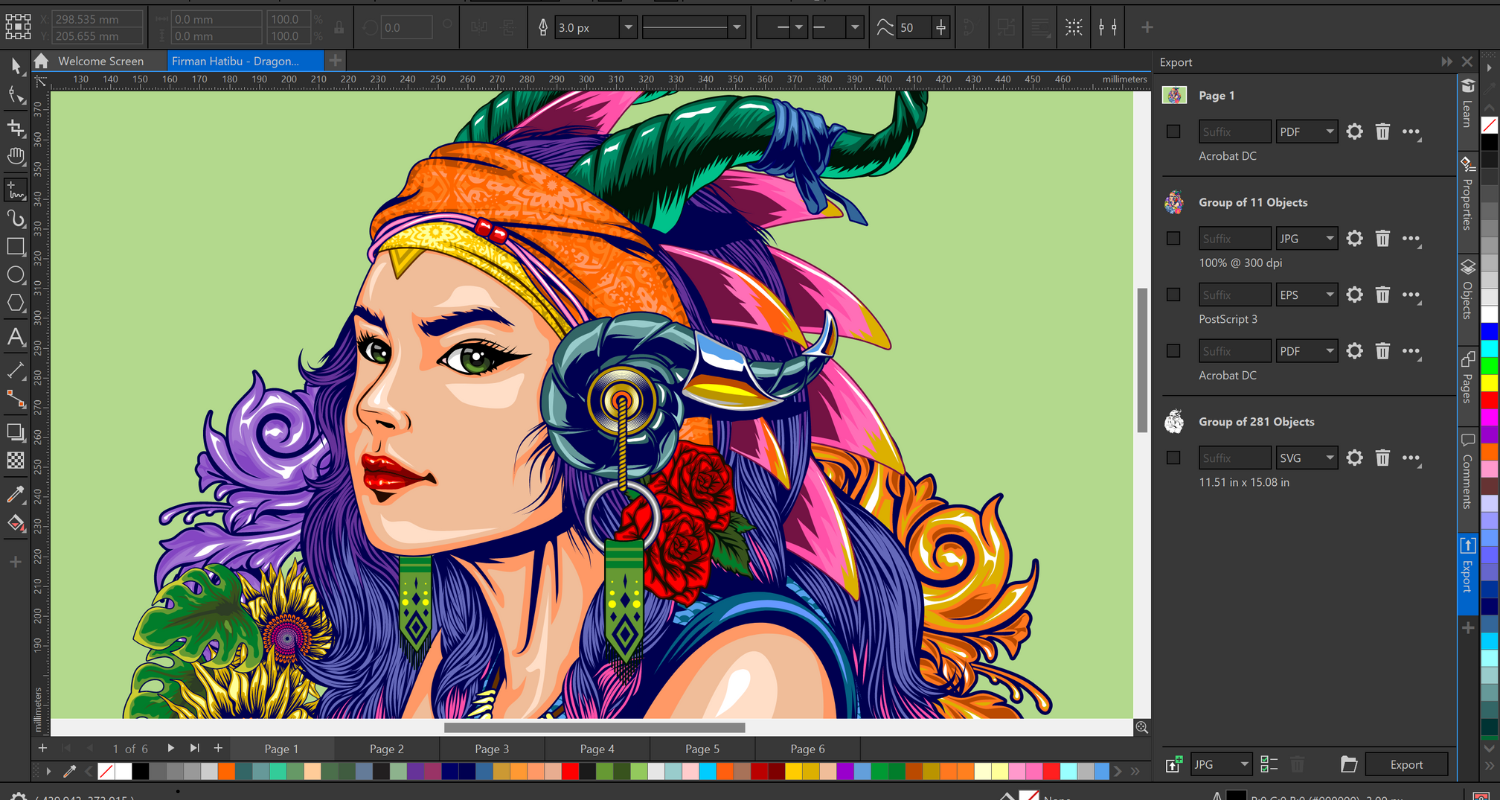Click the select all checklist icon
Viewport: 1500px width, 800px height.
pos(1269,764)
